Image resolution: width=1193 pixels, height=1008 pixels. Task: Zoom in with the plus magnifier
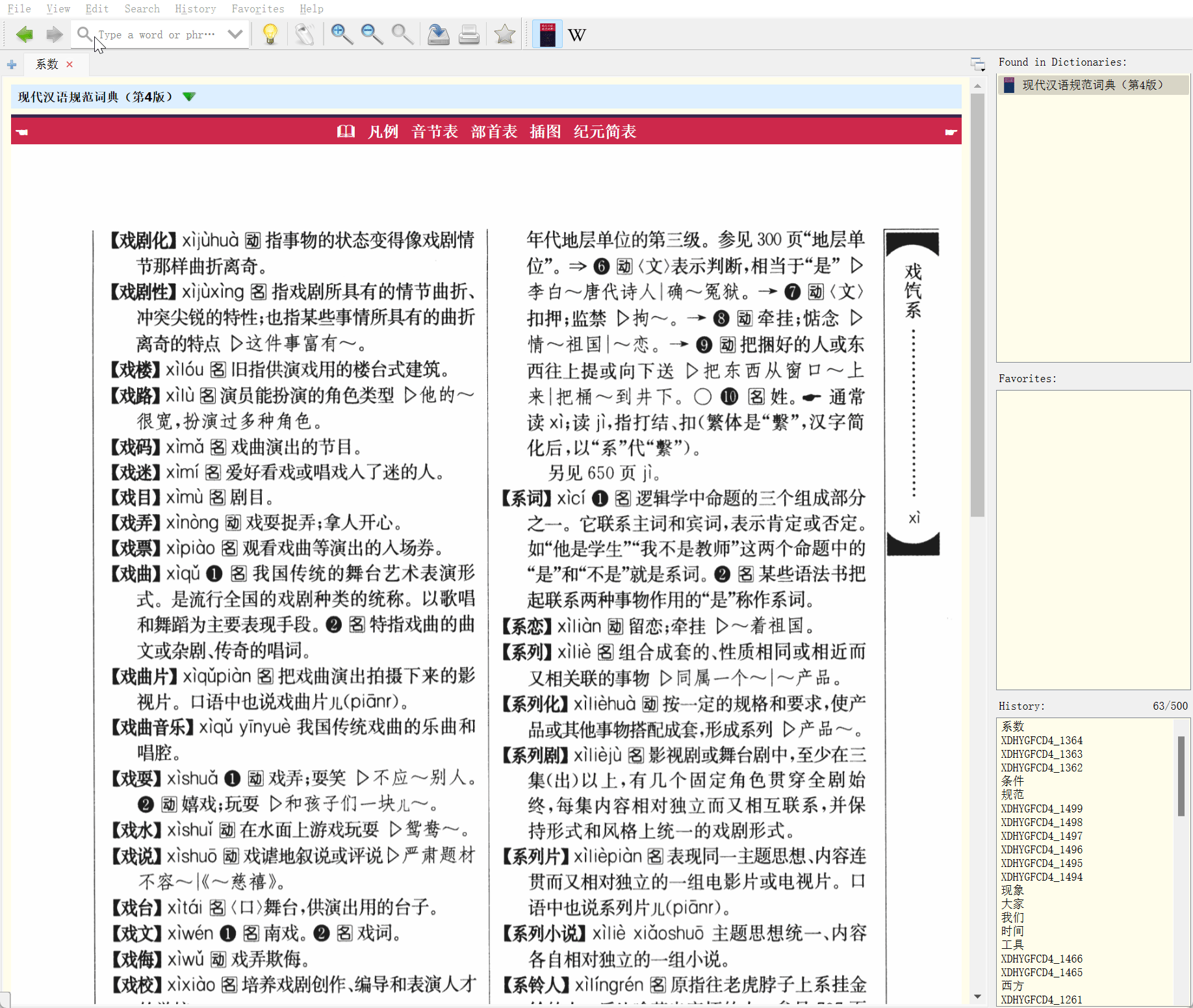[x=341, y=34]
